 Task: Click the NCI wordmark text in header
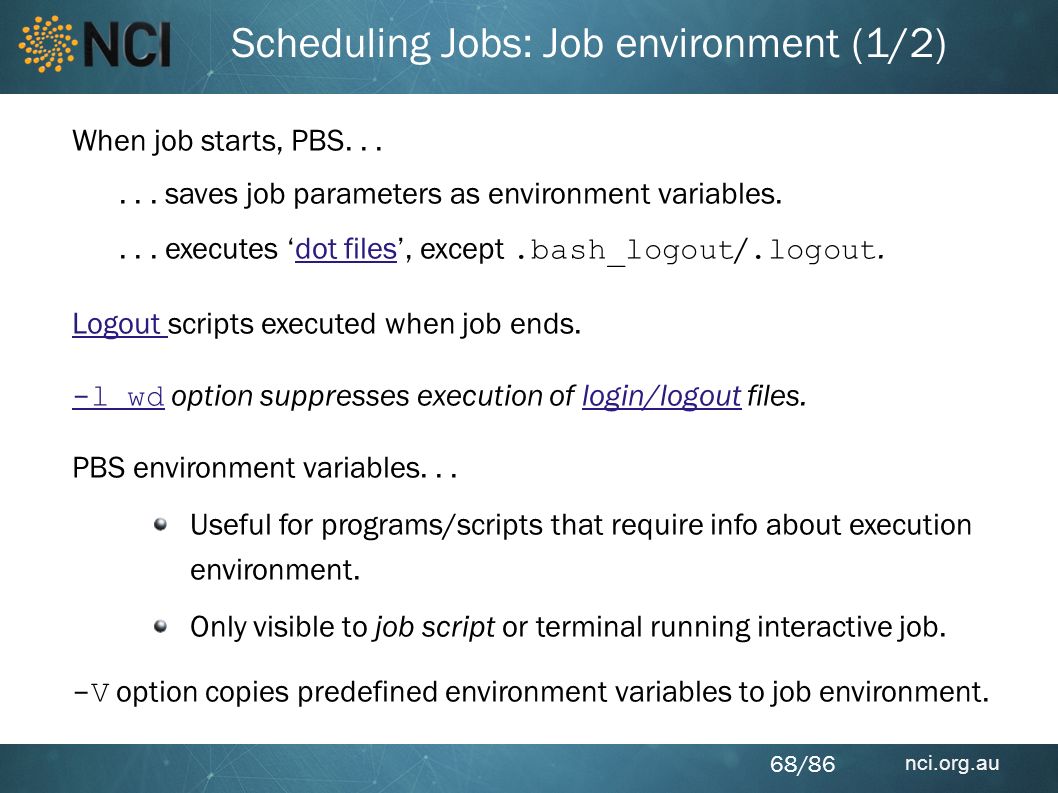127,45
